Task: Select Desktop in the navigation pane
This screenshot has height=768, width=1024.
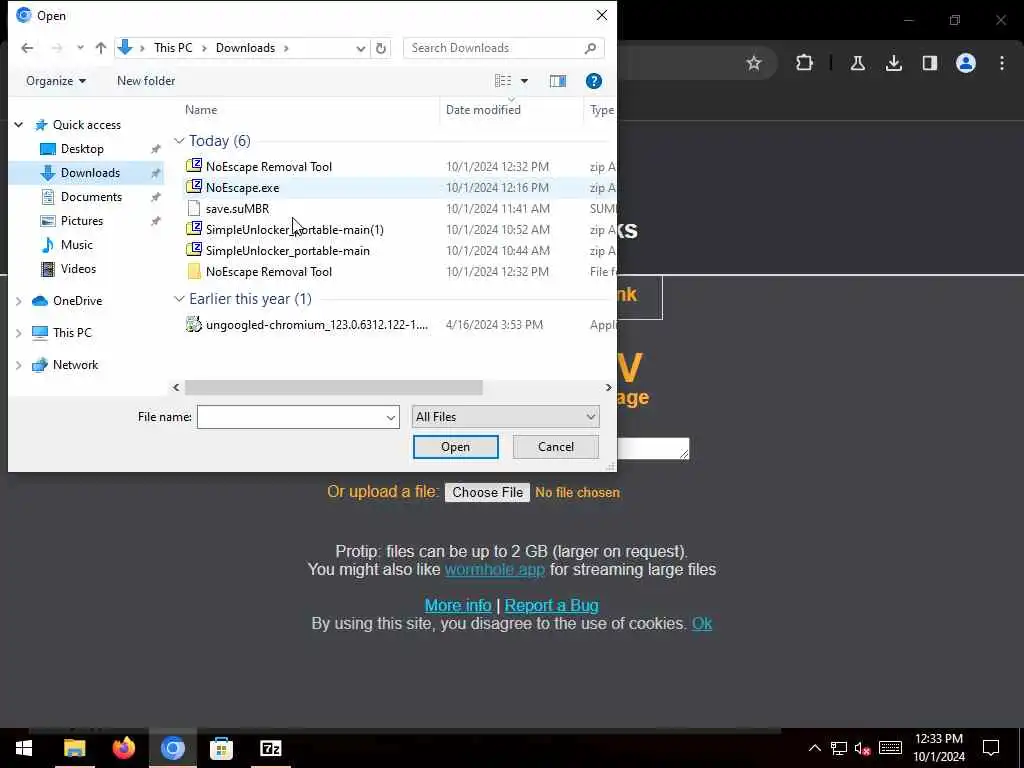Action: point(82,149)
